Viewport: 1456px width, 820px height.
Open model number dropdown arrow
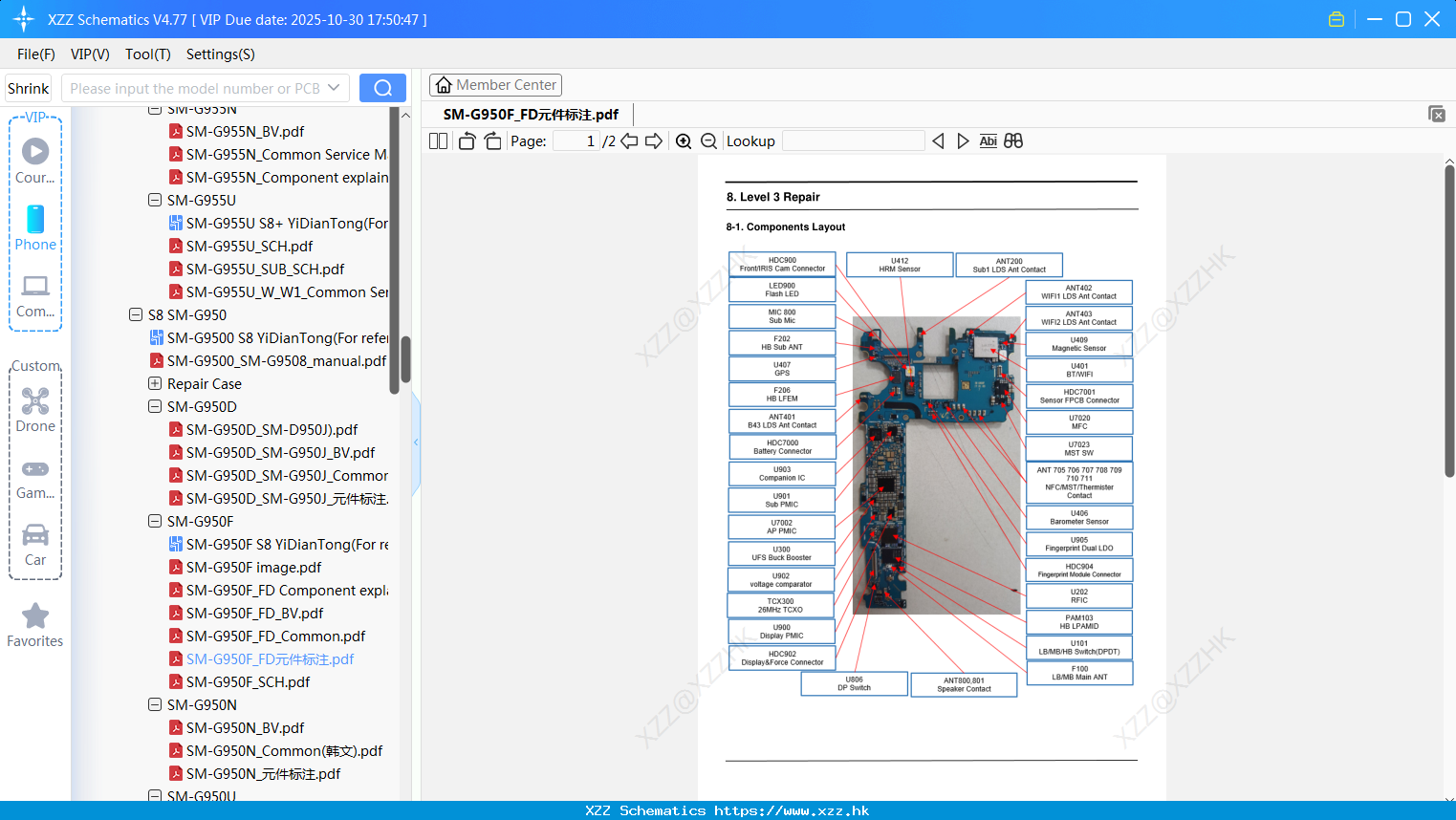(334, 88)
